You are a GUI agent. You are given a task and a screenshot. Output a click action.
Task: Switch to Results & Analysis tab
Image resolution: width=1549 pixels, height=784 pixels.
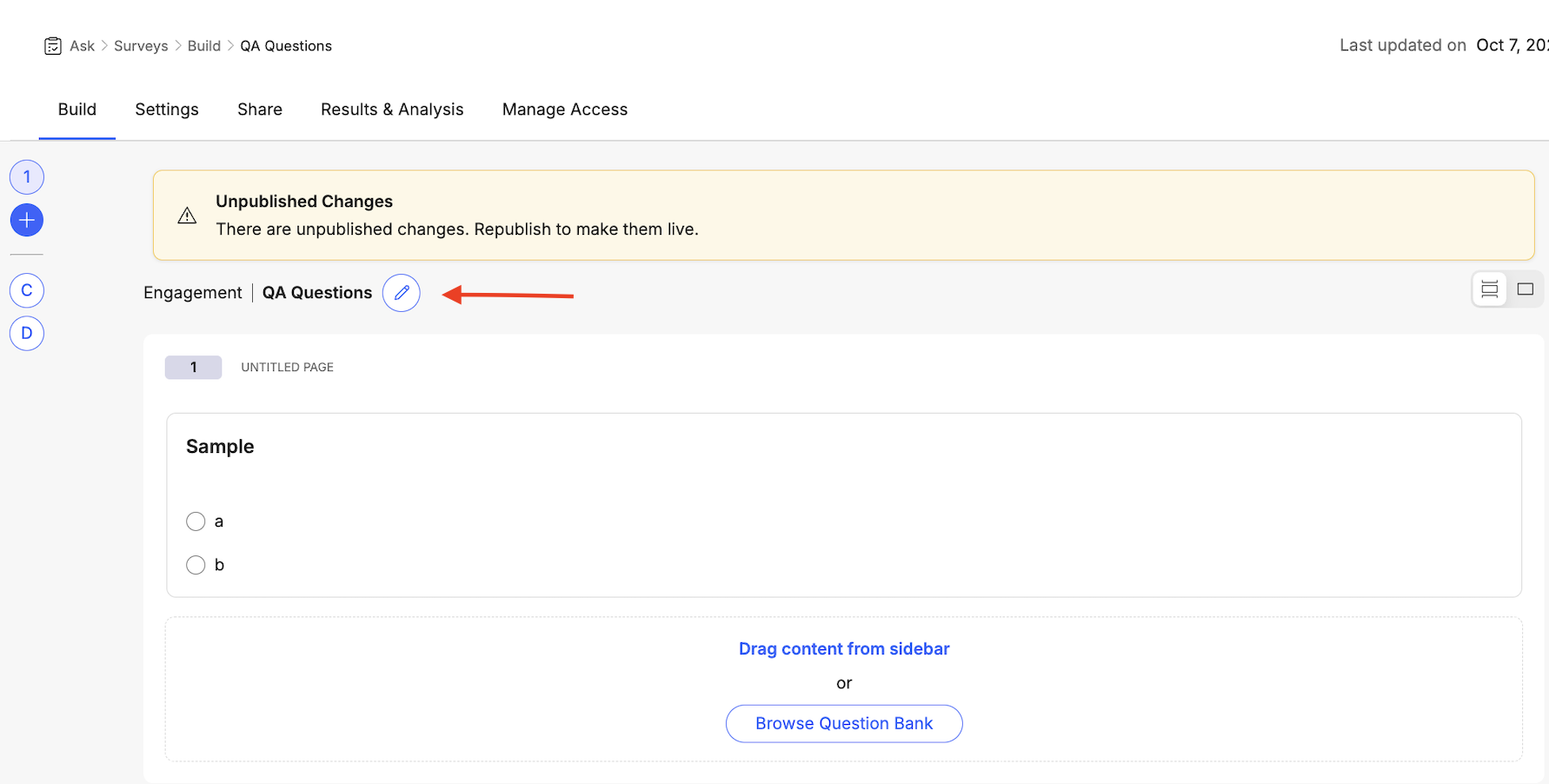pos(392,110)
